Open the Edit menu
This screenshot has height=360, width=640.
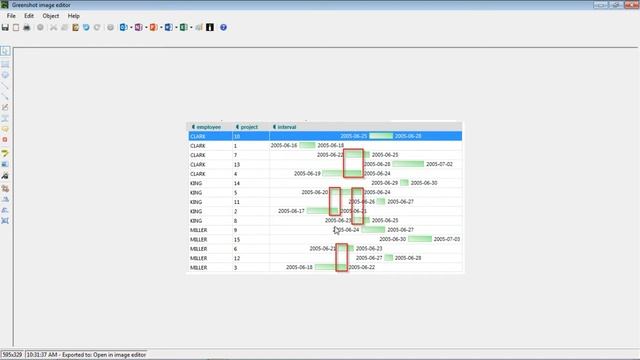point(29,16)
